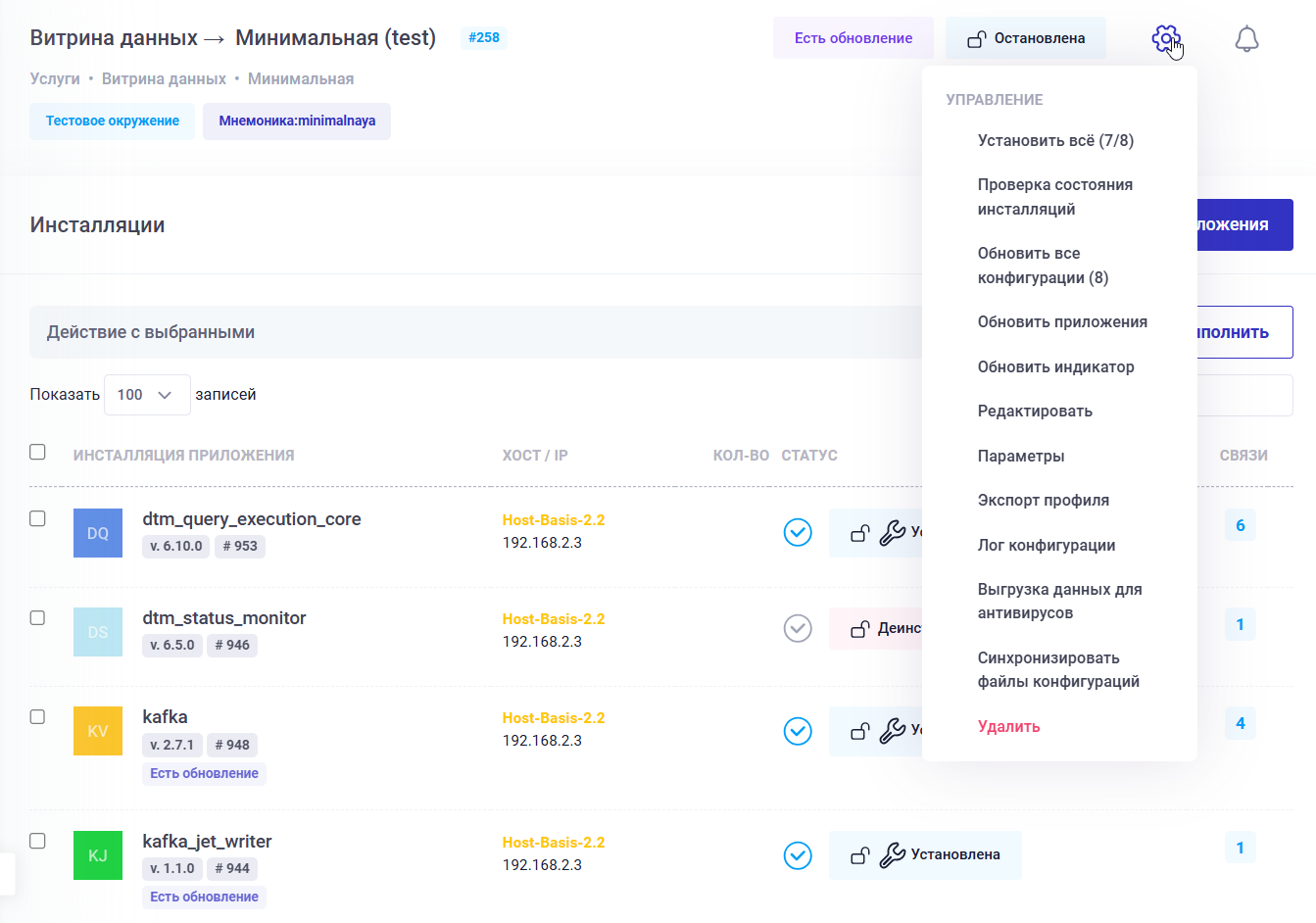
Task: Open the 'Остановлена' status control
Action: tap(1025, 37)
